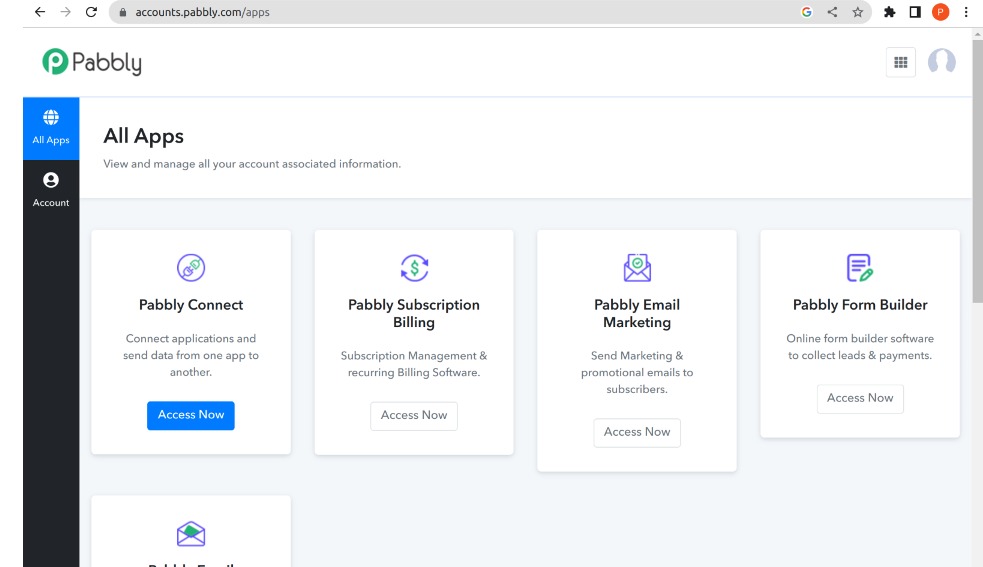Open the Chrome profile avatar
Screen dimensions: 983x567
pyautogui.click(x=940, y=12)
